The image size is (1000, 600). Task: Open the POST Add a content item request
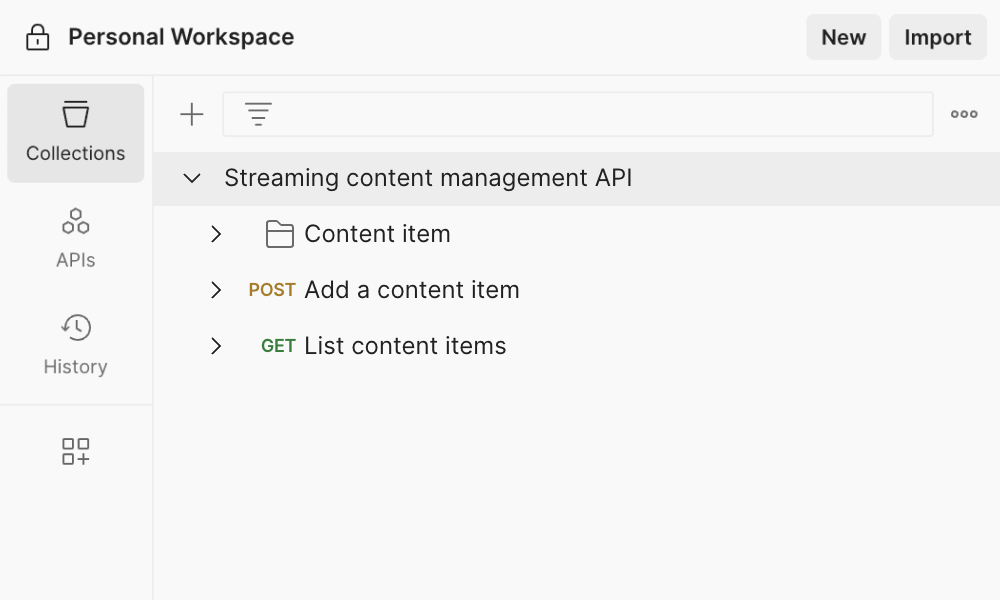pos(411,290)
